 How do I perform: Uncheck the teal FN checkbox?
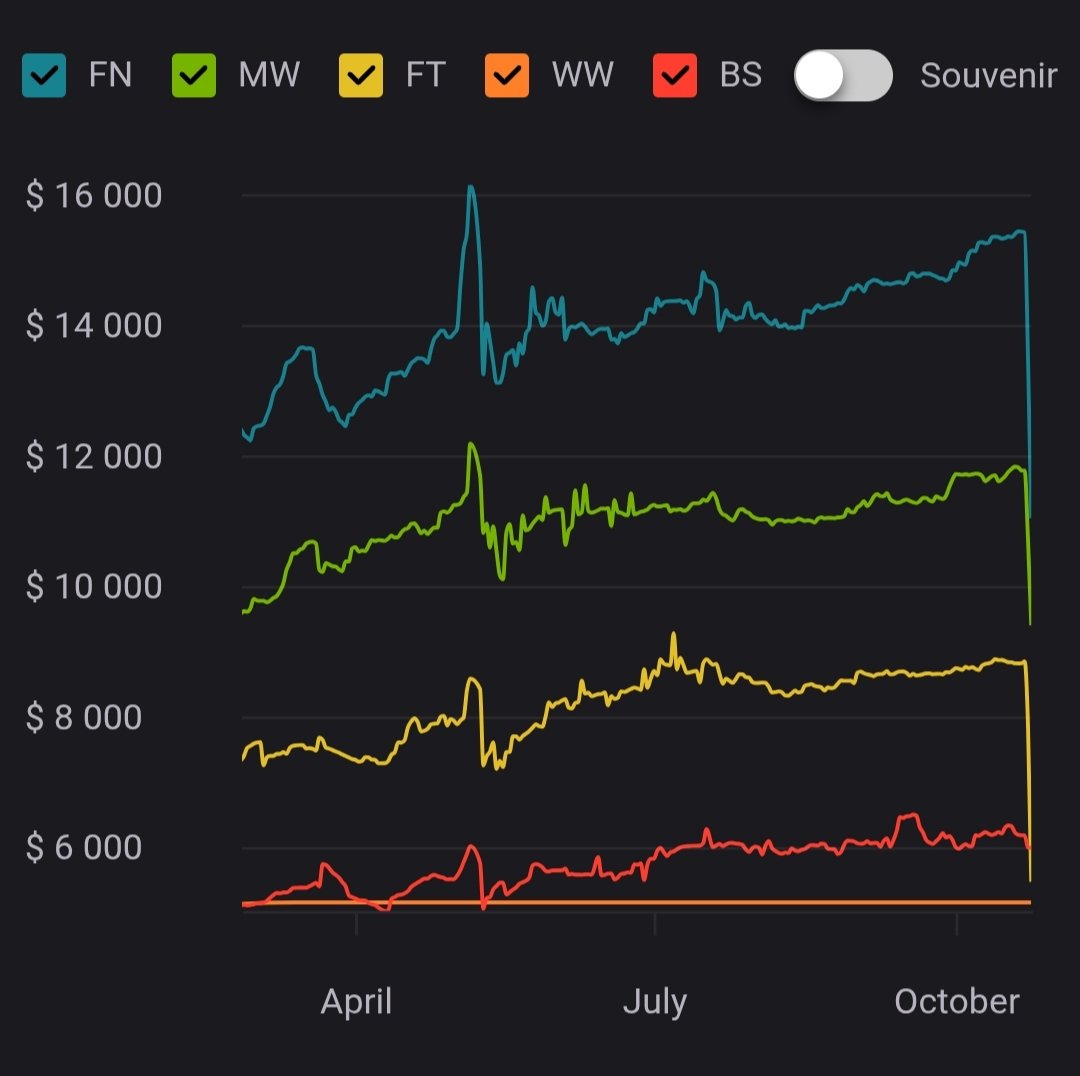pos(44,75)
